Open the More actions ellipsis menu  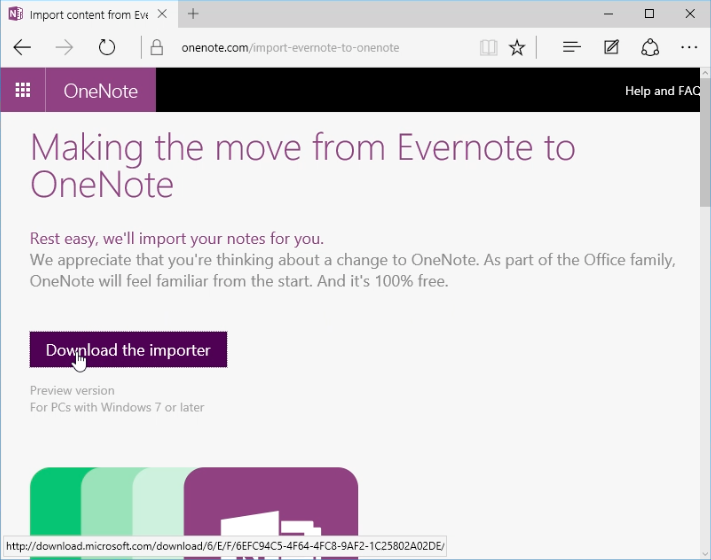pyautogui.click(x=689, y=47)
